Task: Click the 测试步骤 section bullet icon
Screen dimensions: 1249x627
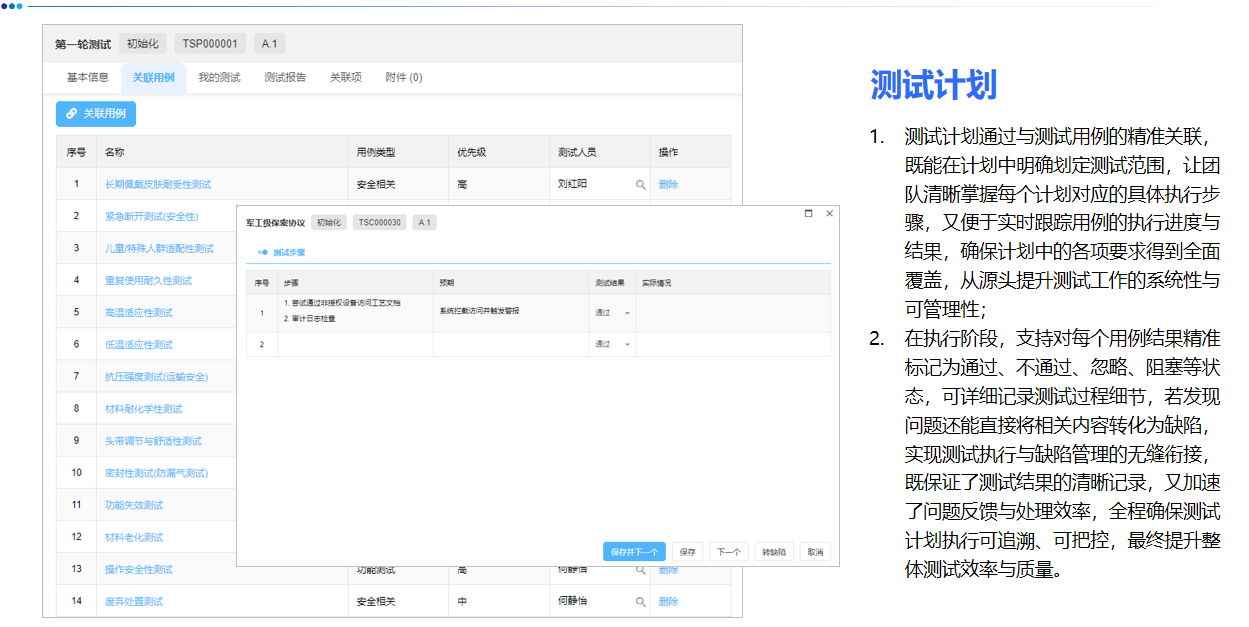Action: [262, 251]
